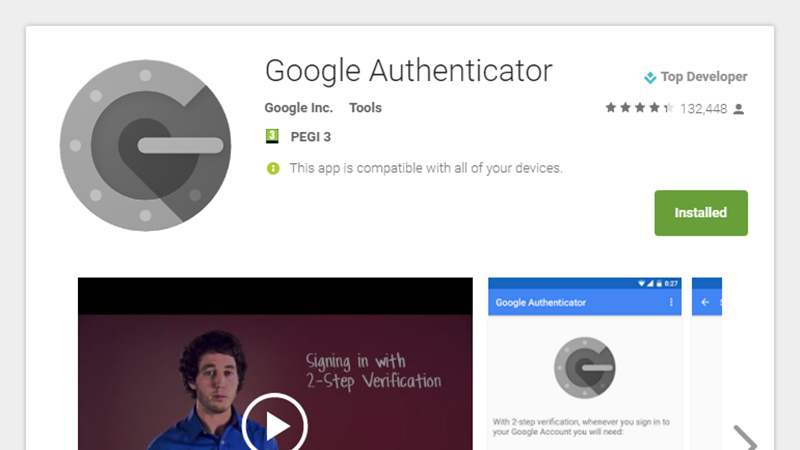This screenshot has height=450, width=800.
Task: Open the Tools category link
Action: pyautogui.click(x=365, y=108)
